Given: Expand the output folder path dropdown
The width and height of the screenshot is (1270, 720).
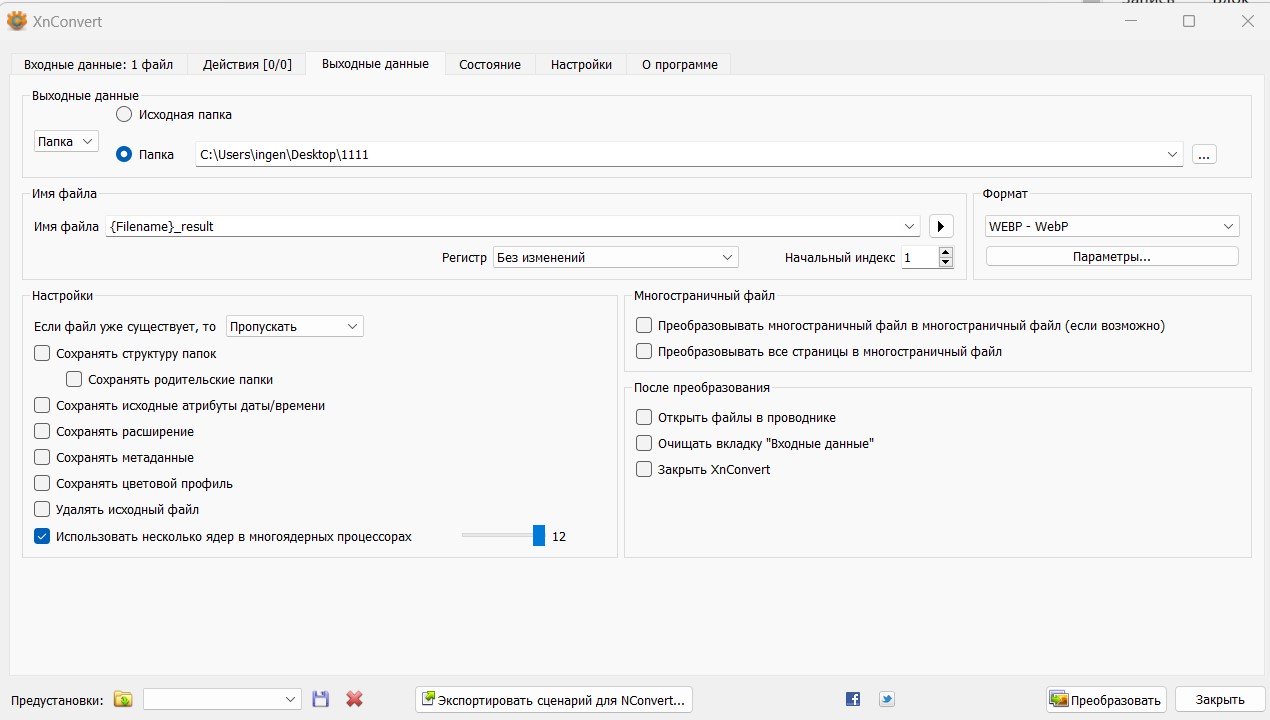Looking at the screenshot, I should pyautogui.click(x=1173, y=154).
